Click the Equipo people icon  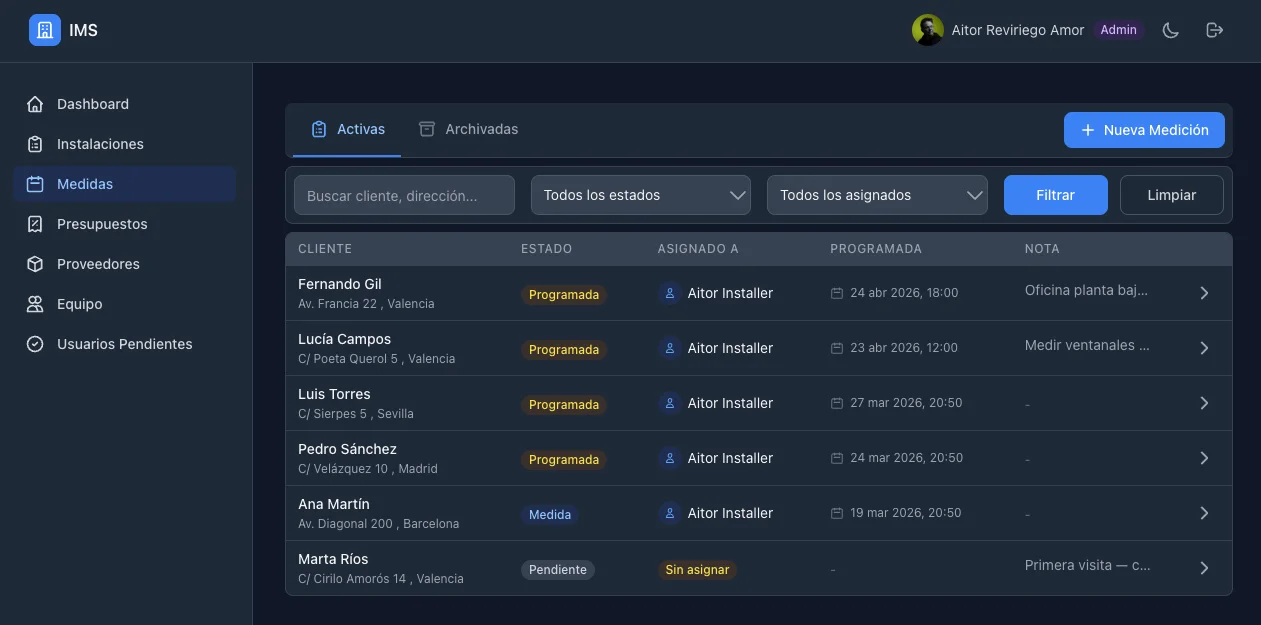35,304
